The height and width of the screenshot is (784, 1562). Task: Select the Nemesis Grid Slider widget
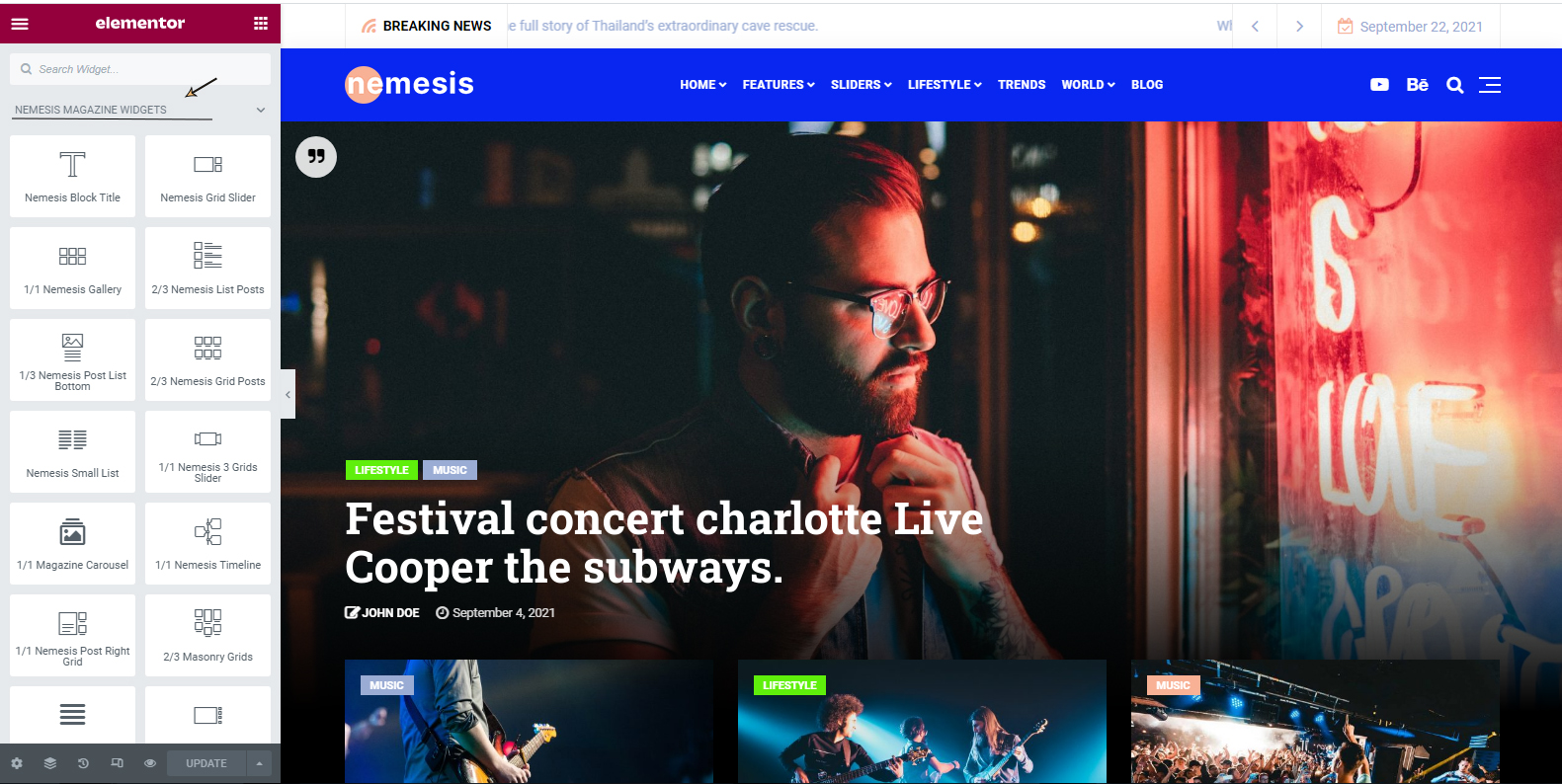(x=207, y=176)
